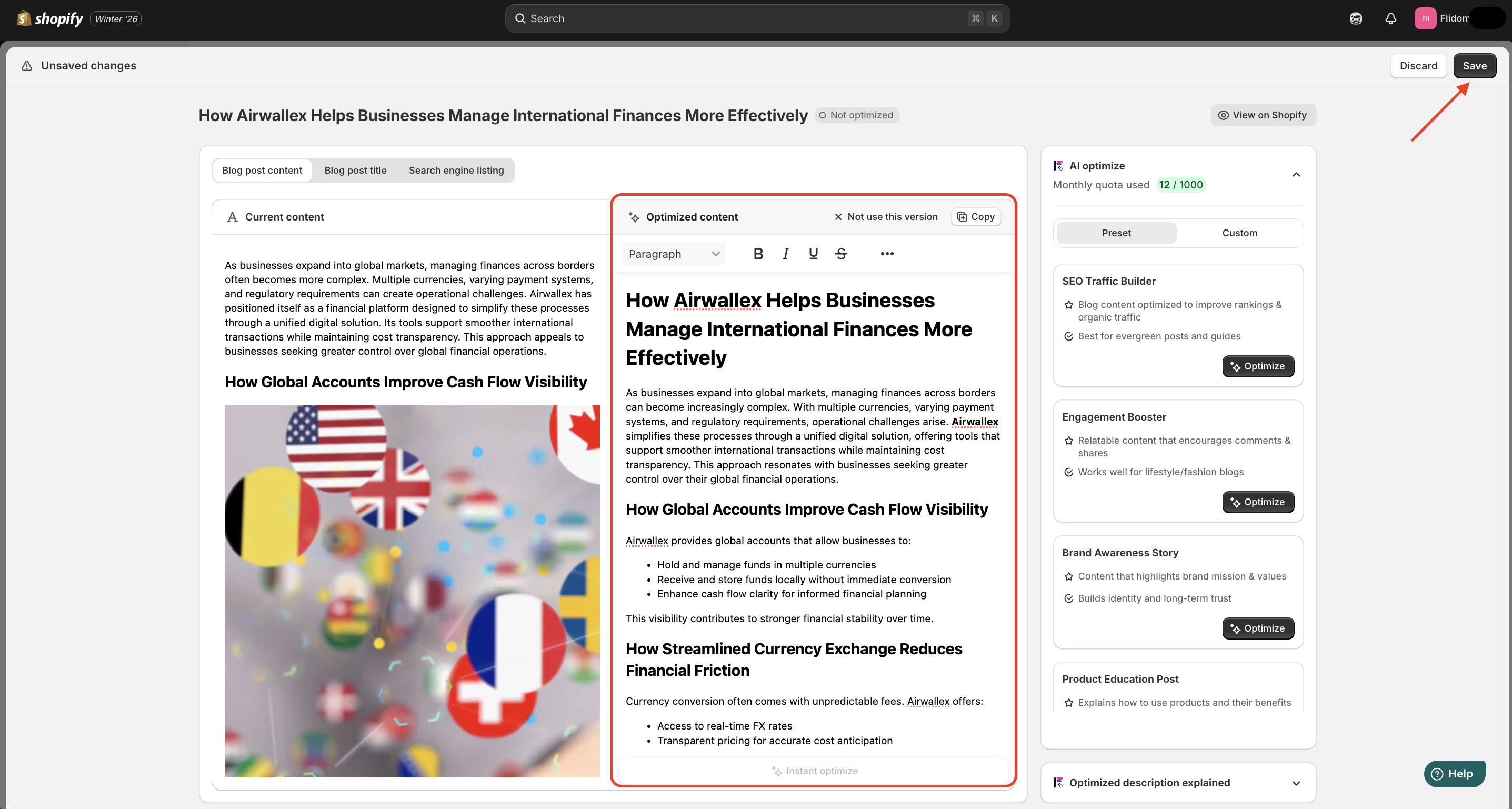
Task: Open the Paragraph style dropdown
Action: (x=673, y=254)
